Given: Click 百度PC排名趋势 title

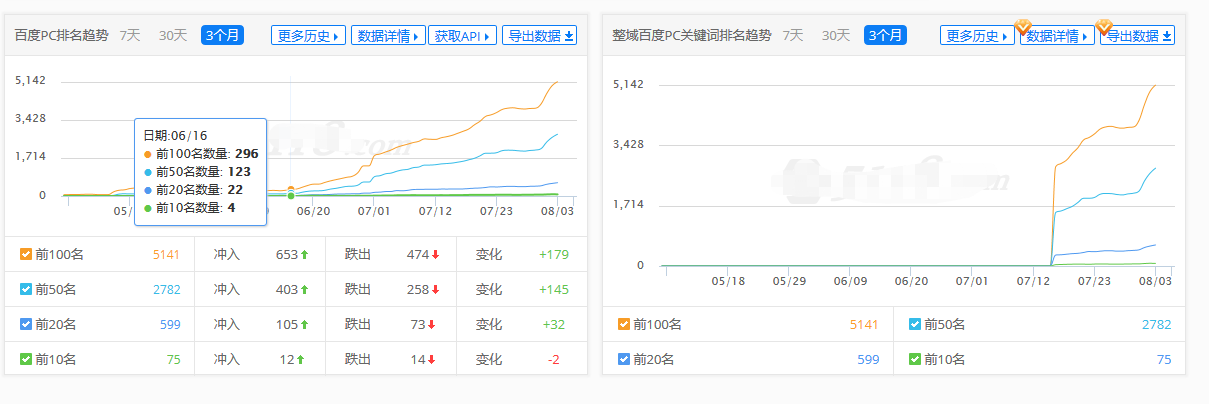Looking at the screenshot, I should (62, 35).
